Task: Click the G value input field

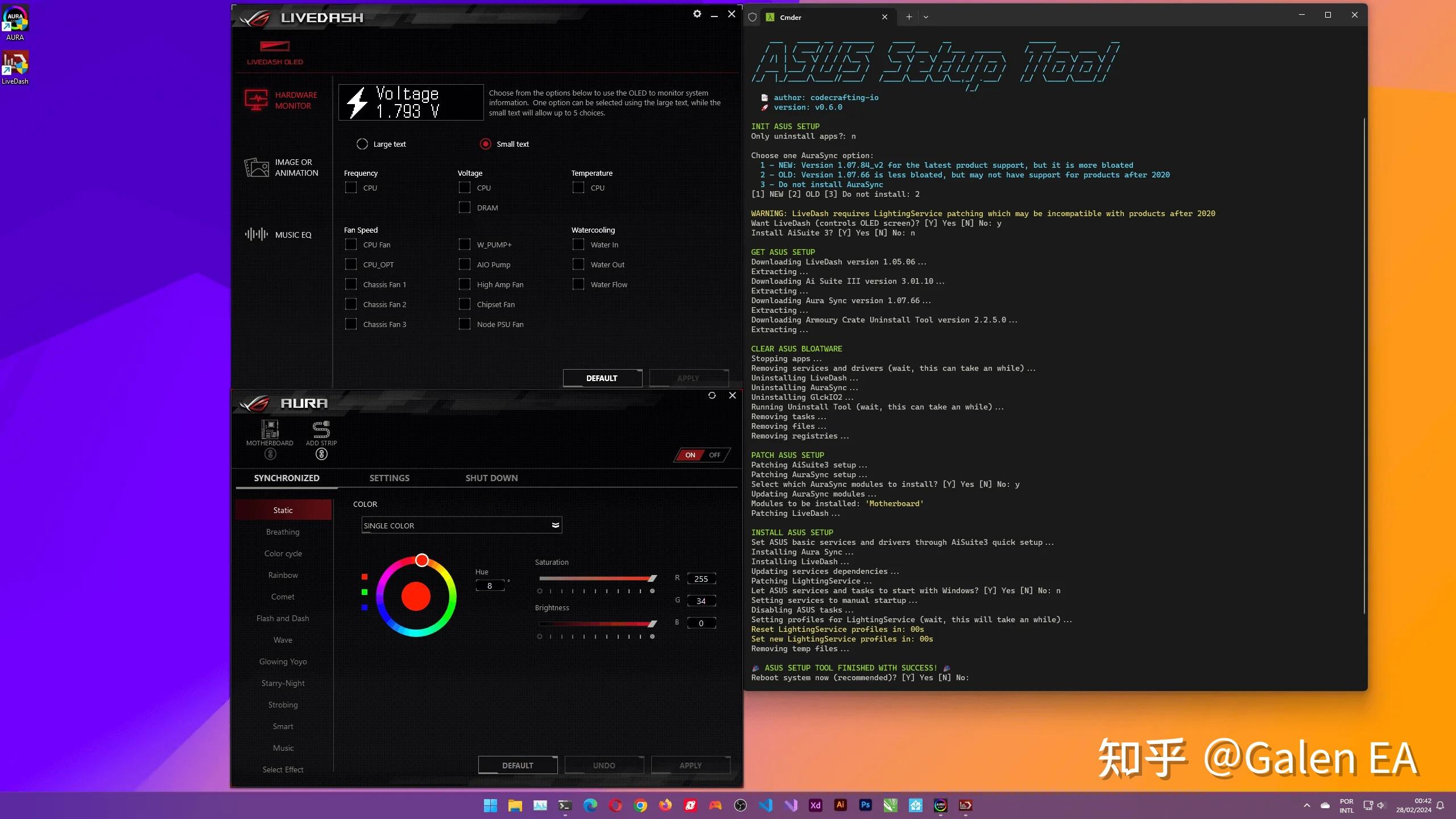Action: tap(701, 601)
